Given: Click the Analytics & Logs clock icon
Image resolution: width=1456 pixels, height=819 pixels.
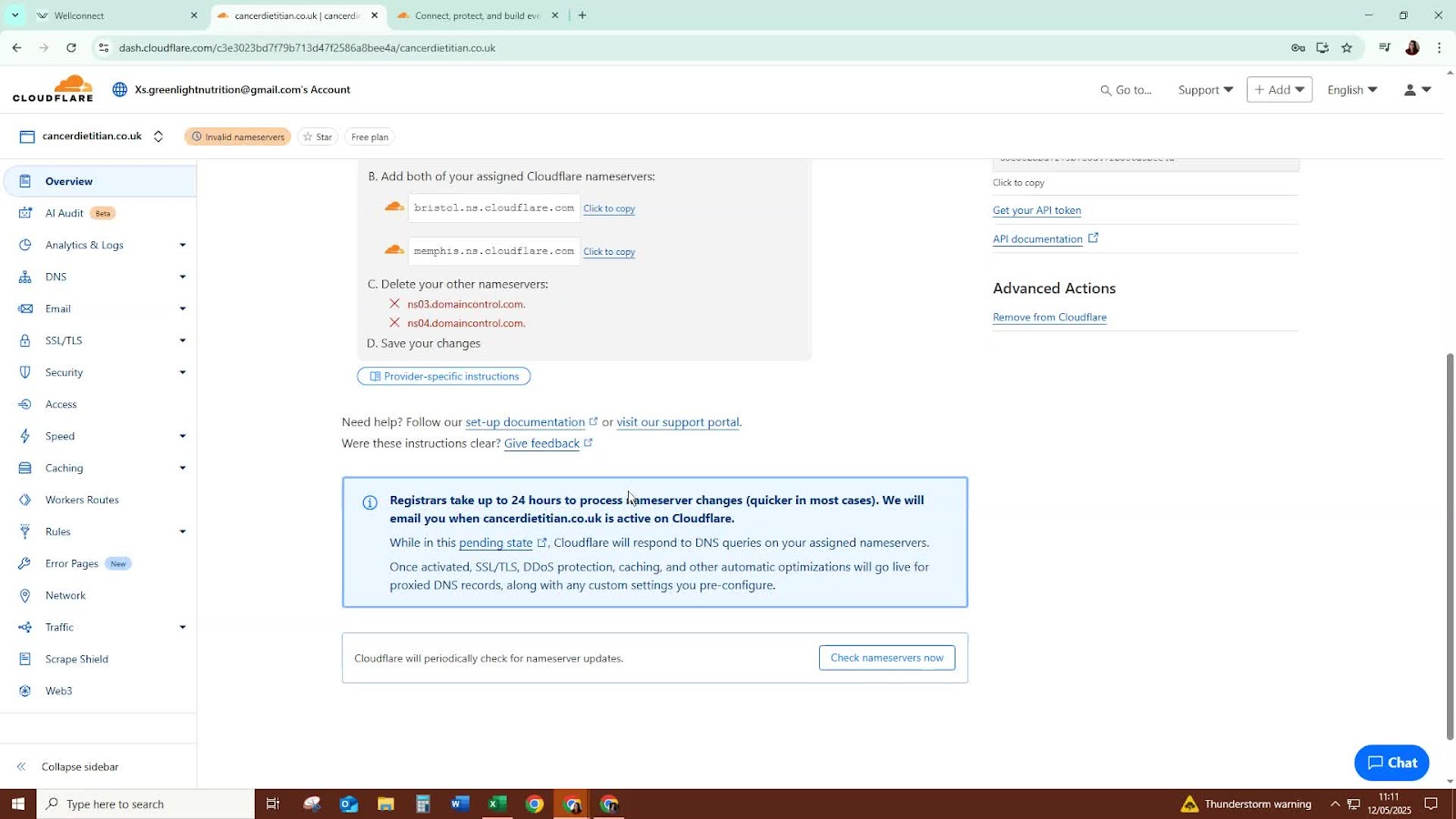Looking at the screenshot, I should coord(25,245).
